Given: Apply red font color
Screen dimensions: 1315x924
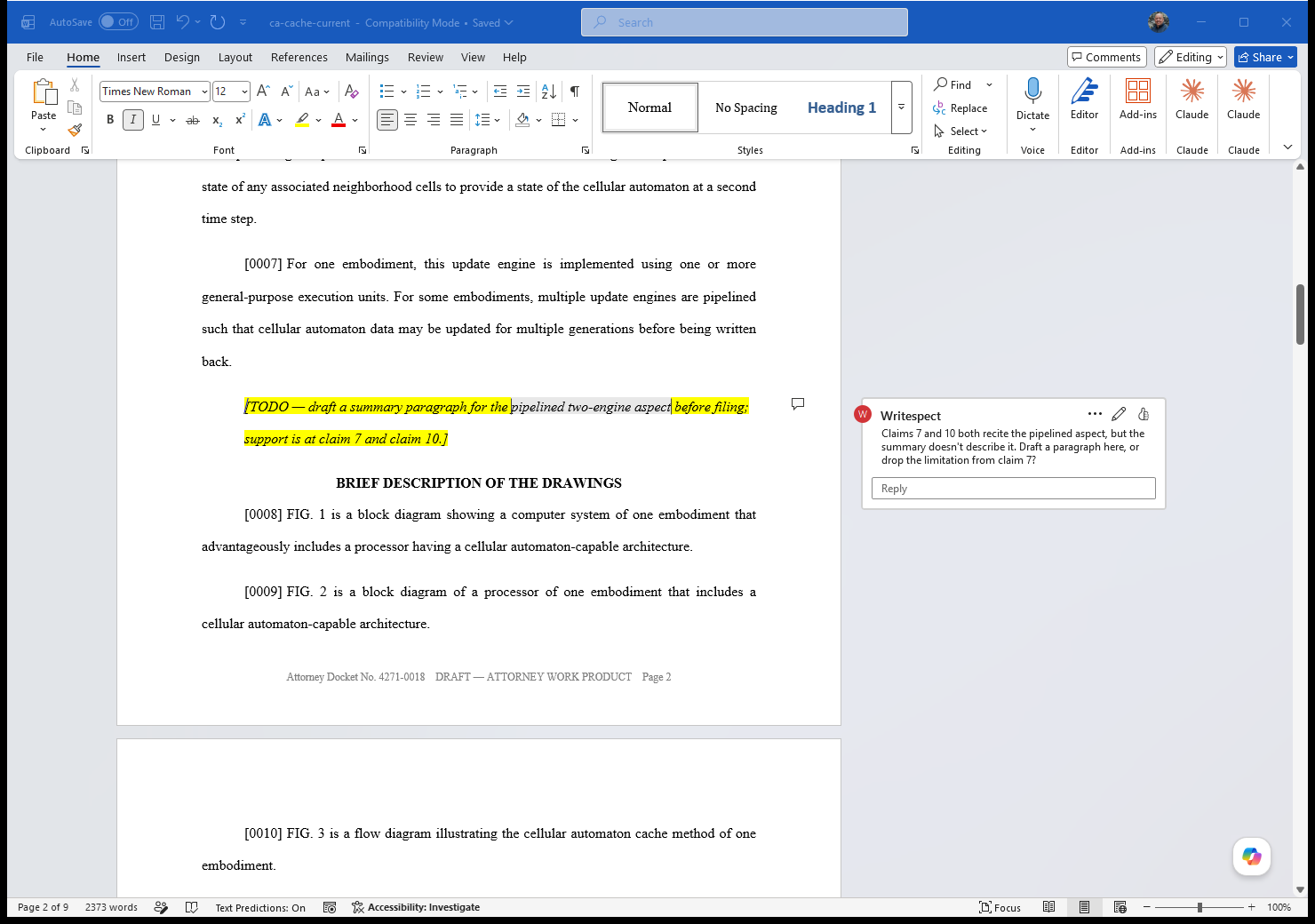Looking at the screenshot, I should coord(339,120).
